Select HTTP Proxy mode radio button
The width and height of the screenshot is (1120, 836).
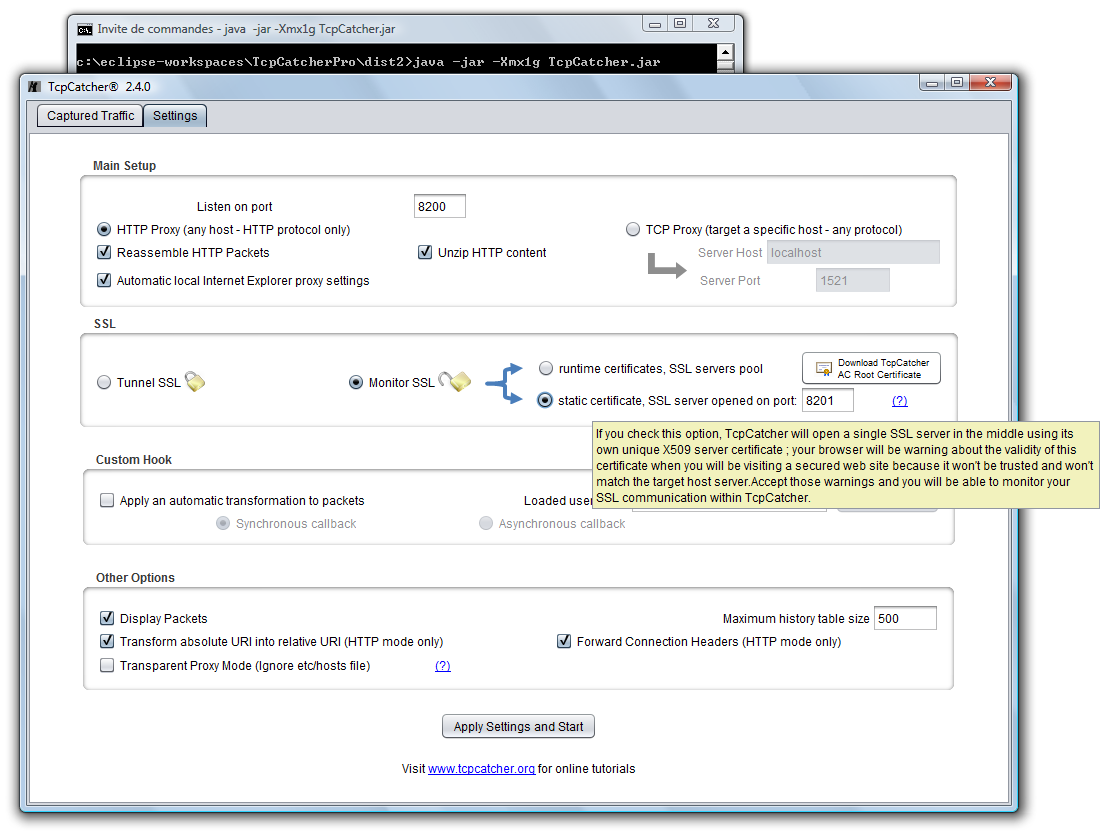[104, 229]
